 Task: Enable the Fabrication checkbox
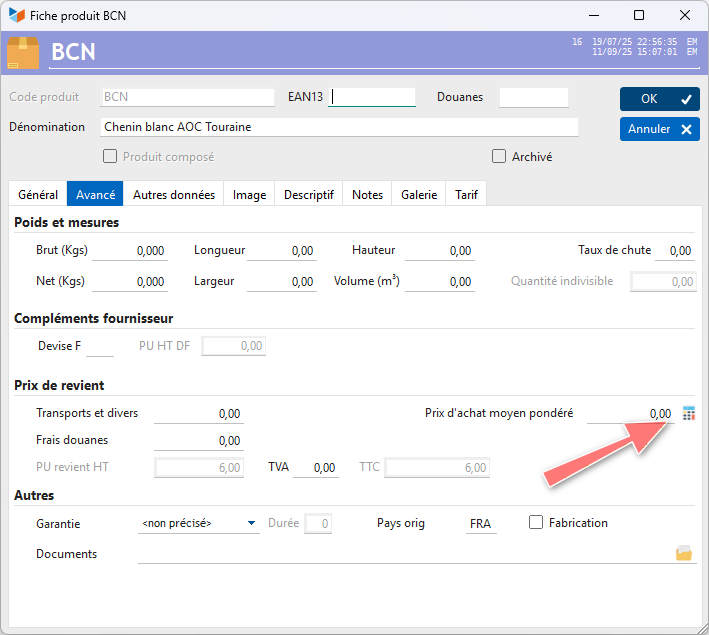[536, 522]
